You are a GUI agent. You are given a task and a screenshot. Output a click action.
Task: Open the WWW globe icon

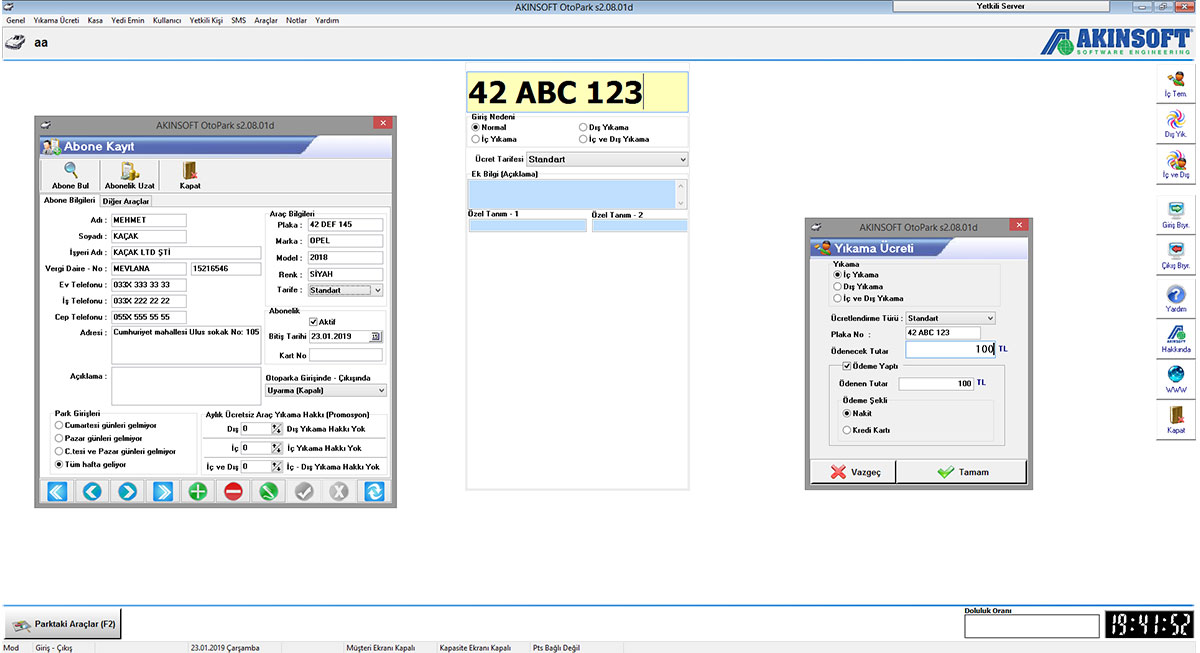(1176, 376)
